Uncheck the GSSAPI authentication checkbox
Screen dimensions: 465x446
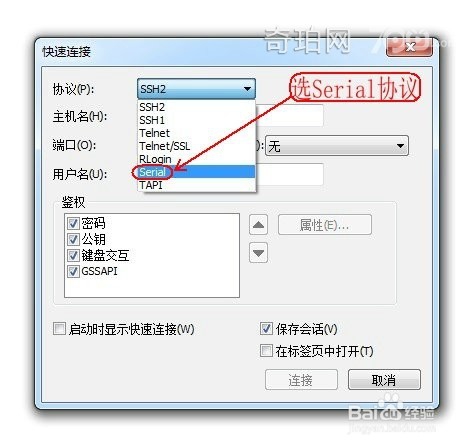(x=73, y=271)
